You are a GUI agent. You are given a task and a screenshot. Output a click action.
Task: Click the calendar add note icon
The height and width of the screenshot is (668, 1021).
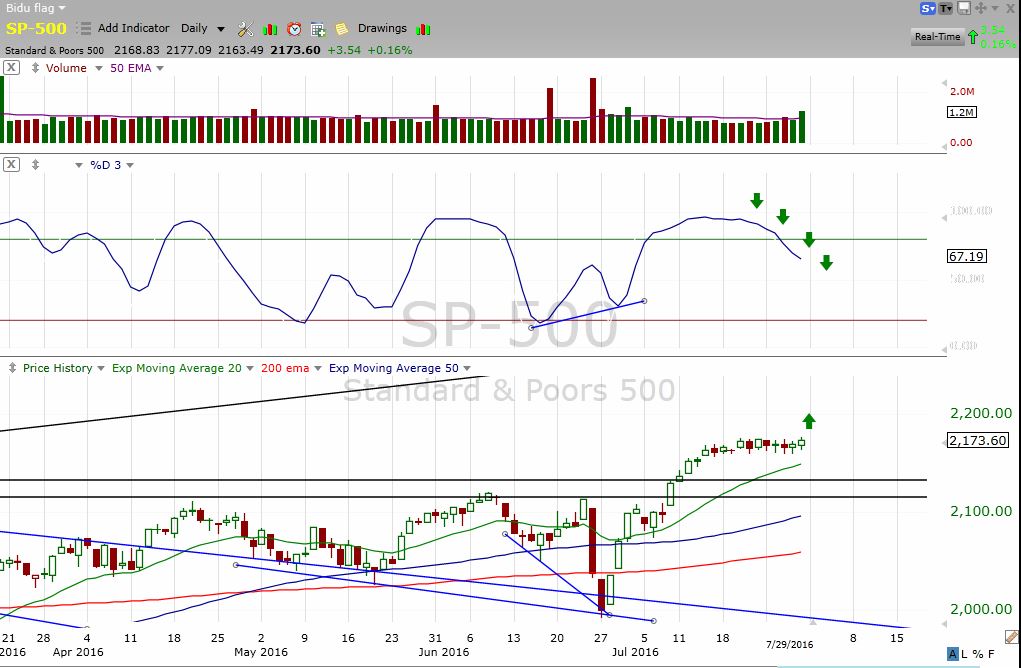318,29
